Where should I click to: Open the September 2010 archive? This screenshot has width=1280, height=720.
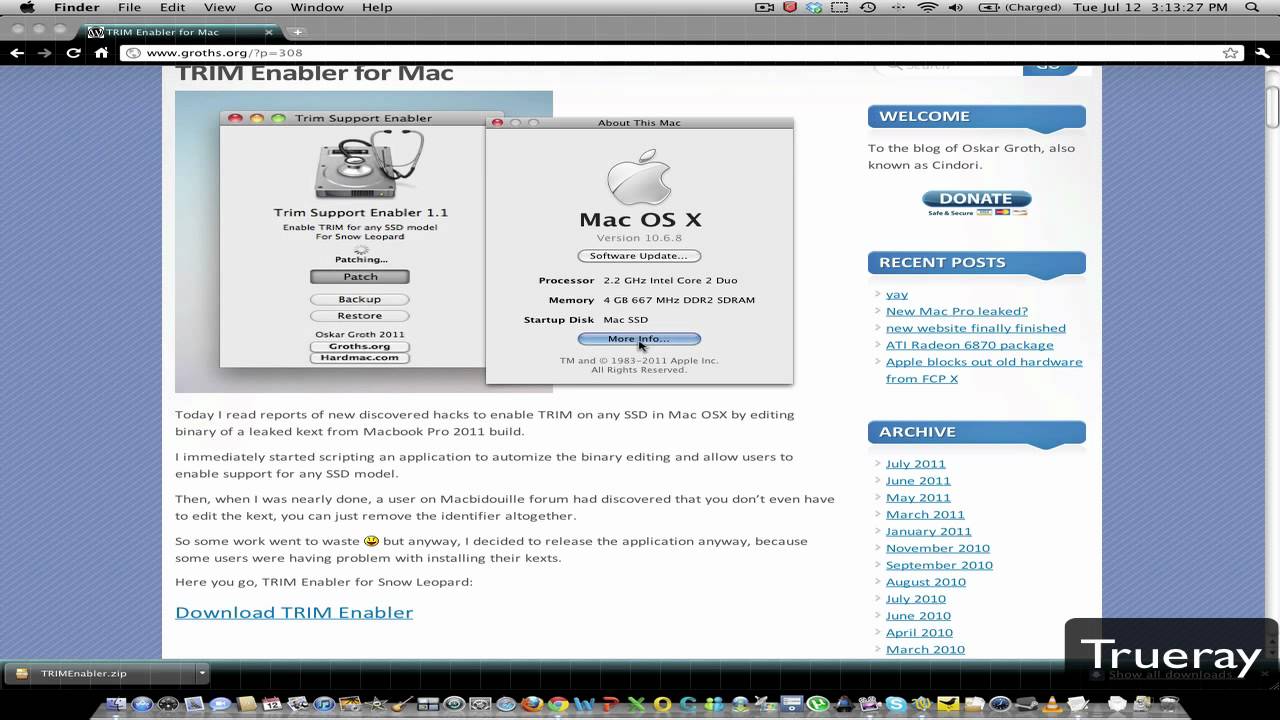point(939,565)
